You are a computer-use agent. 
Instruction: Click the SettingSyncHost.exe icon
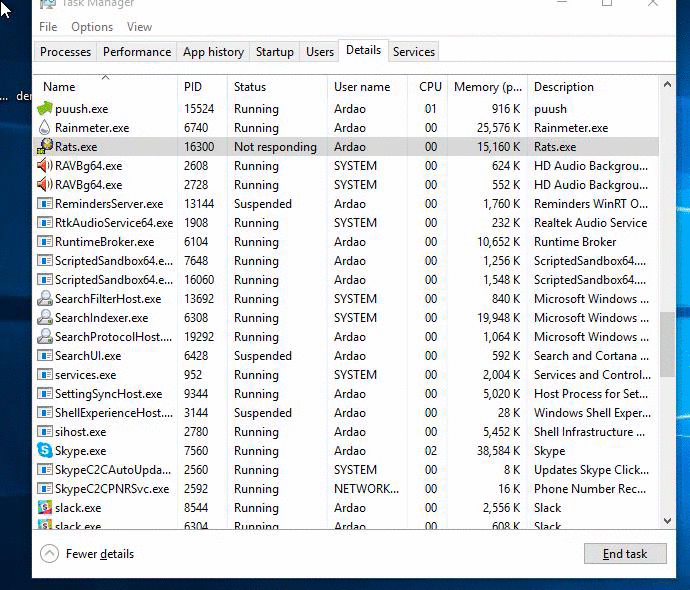click(x=44, y=393)
